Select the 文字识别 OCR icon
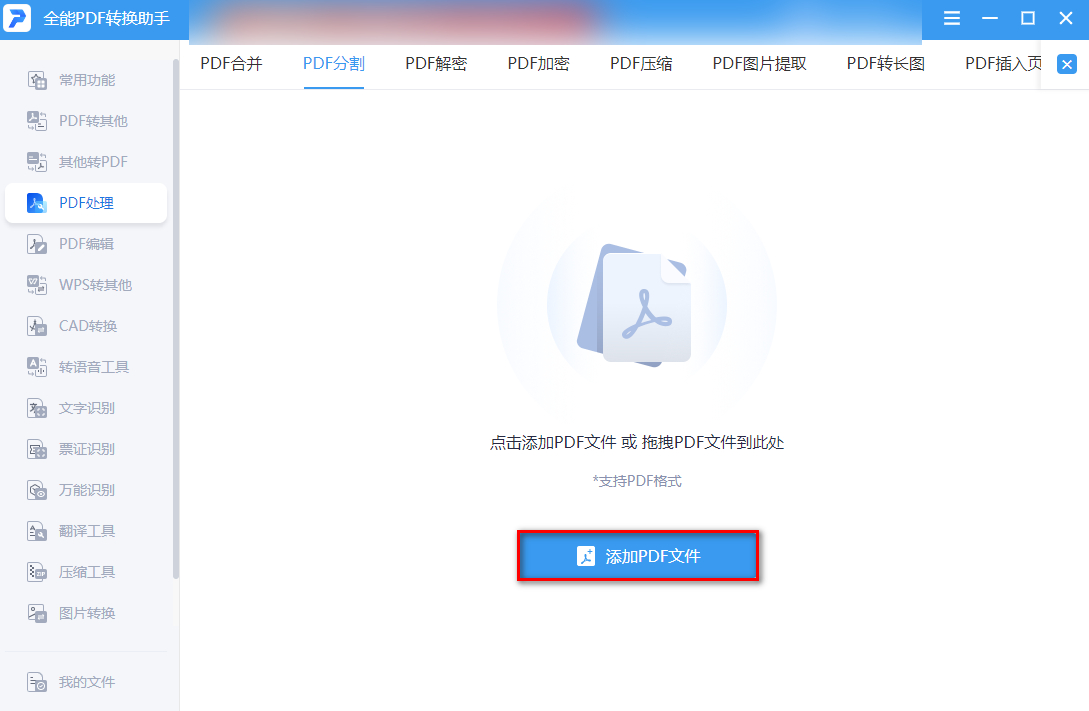This screenshot has width=1089, height=711. coord(37,408)
